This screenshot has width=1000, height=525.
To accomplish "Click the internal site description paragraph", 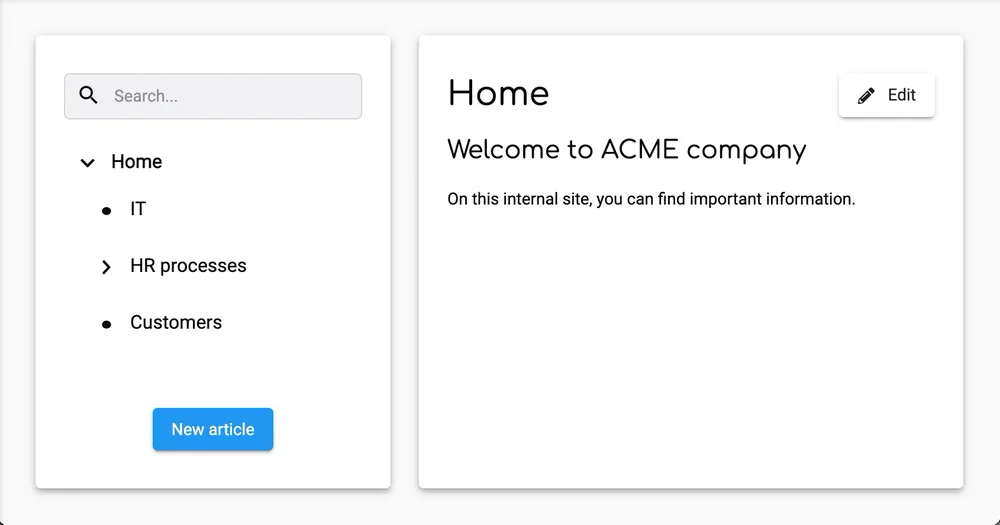I will (x=651, y=199).
